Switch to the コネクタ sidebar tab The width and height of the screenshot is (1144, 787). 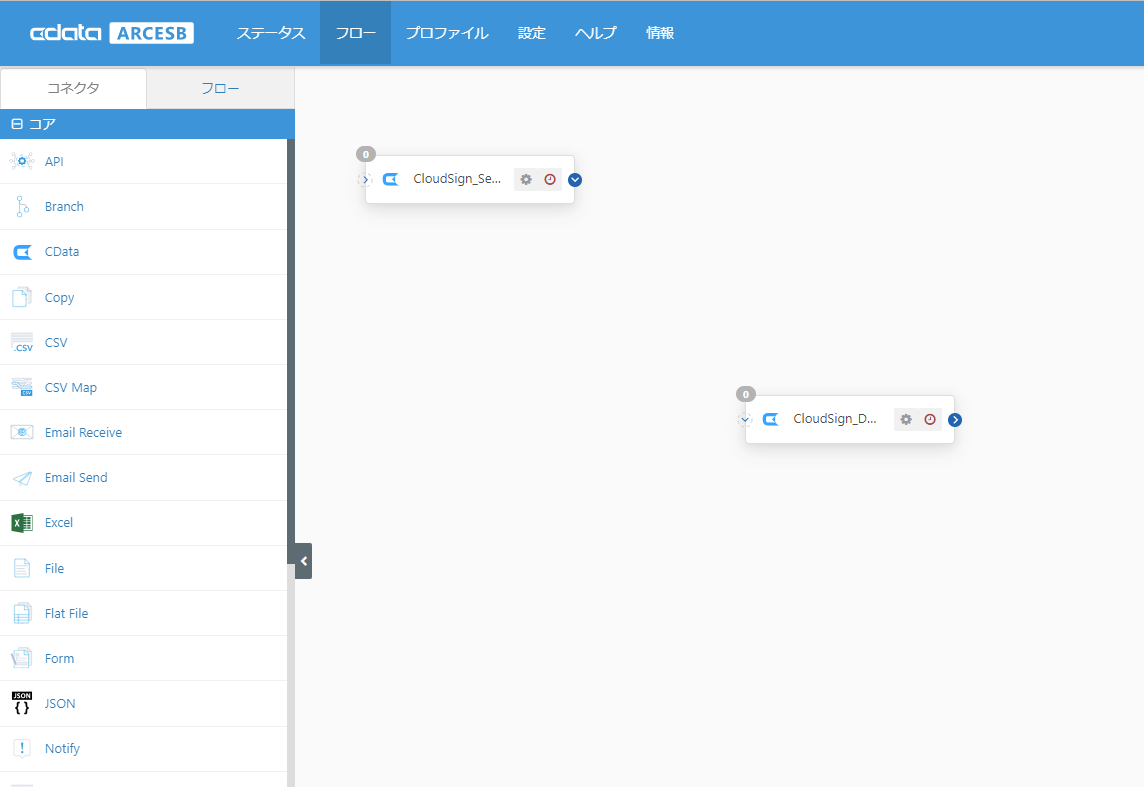pyautogui.click(x=73, y=88)
